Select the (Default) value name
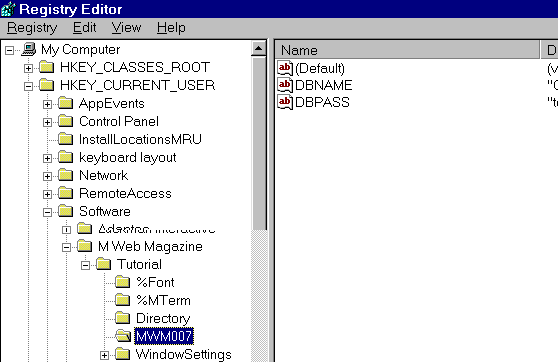Screen dimensions: 558x362 point(320,69)
